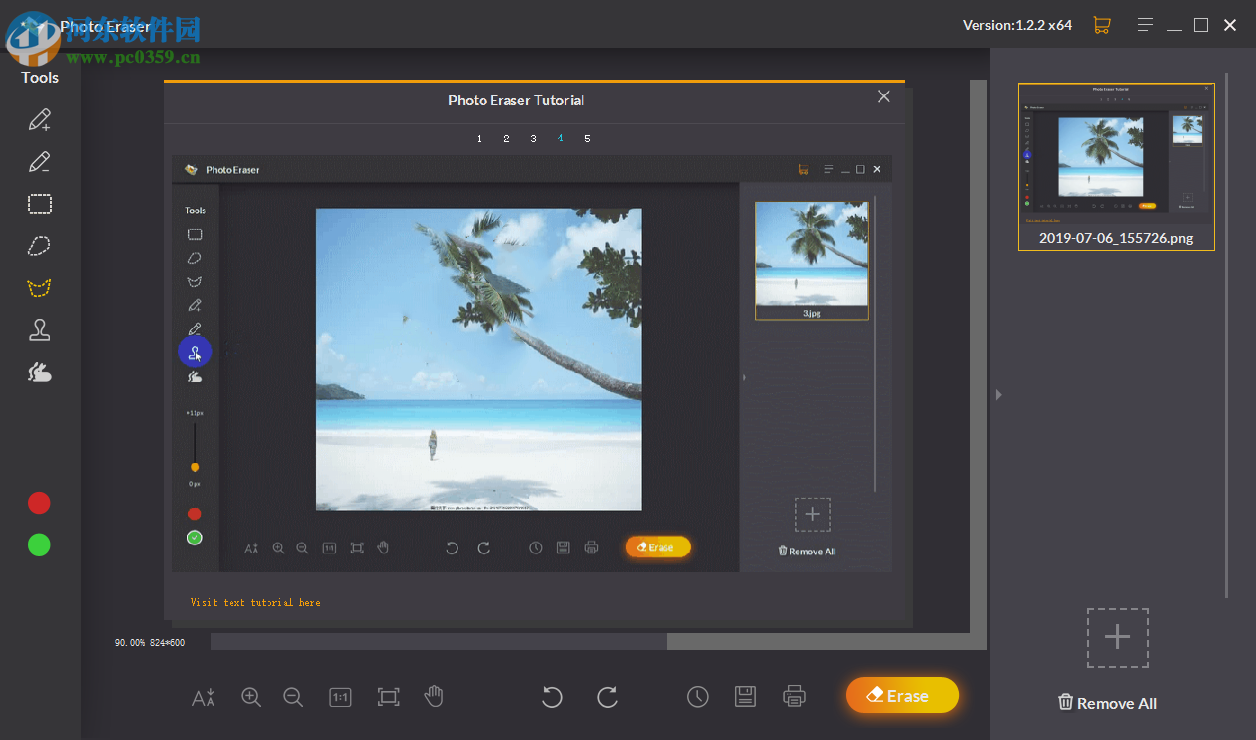Switch to tutorial step 5
The image size is (1256, 740).
(587, 138)
